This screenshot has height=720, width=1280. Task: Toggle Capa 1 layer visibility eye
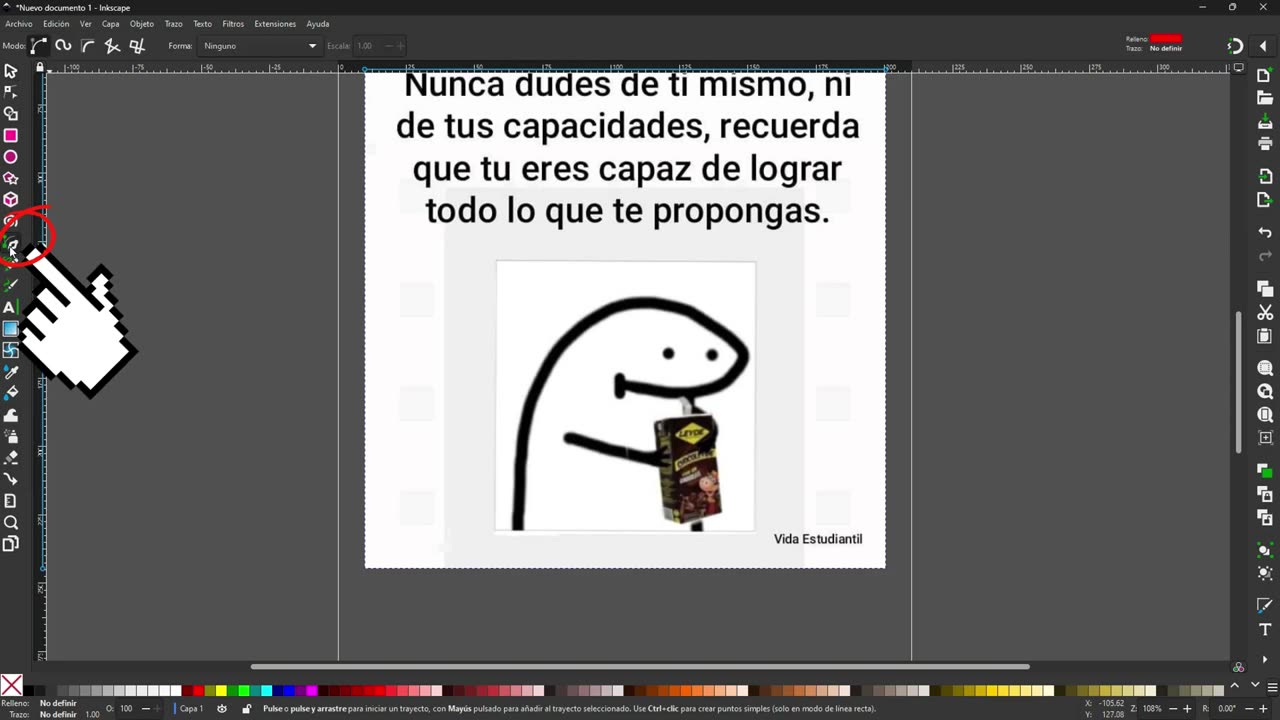tap(222, 709)
